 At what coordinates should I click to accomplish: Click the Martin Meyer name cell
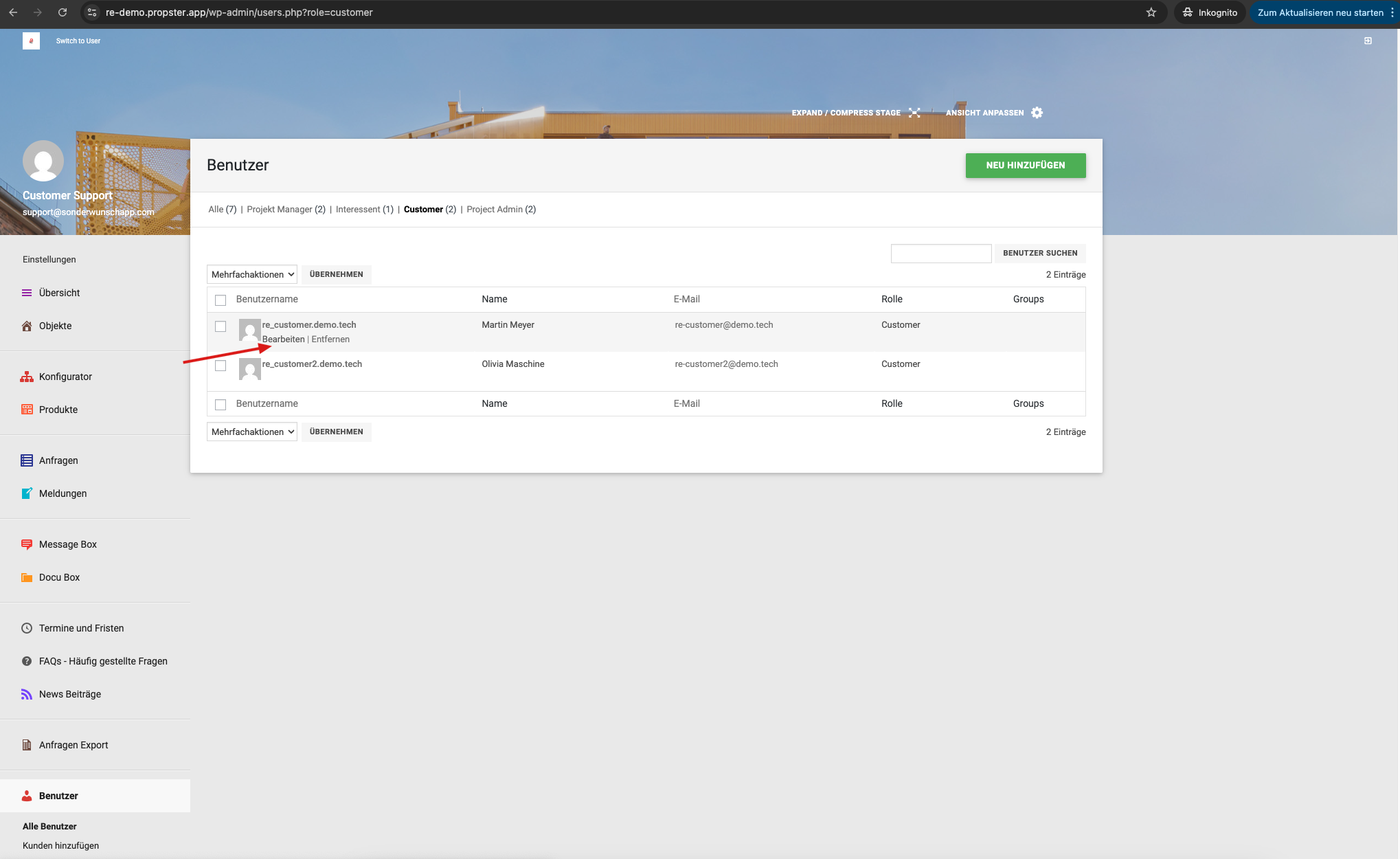click(x=508, y=325)
